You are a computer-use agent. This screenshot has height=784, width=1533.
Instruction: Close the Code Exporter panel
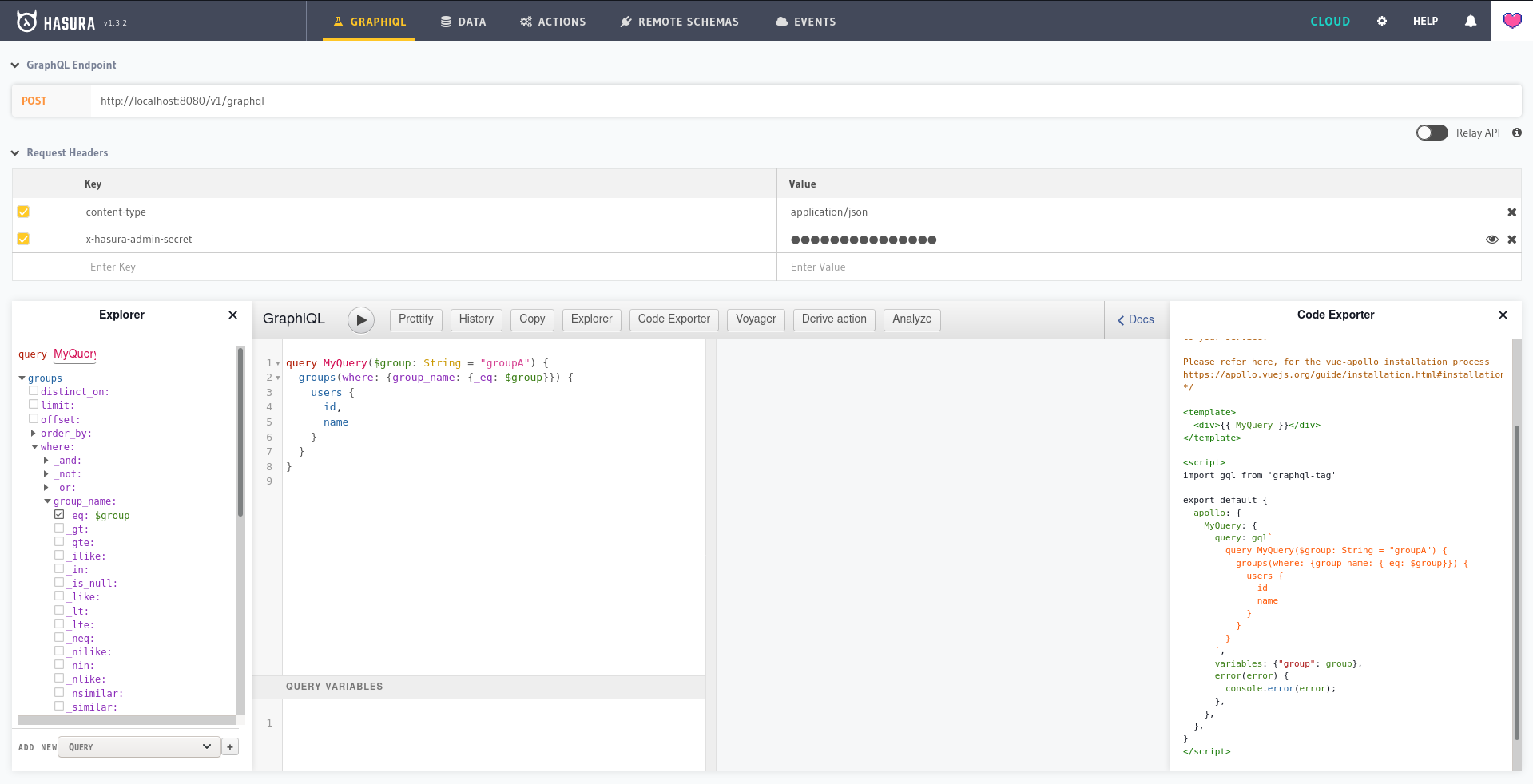pos(1503,315)
